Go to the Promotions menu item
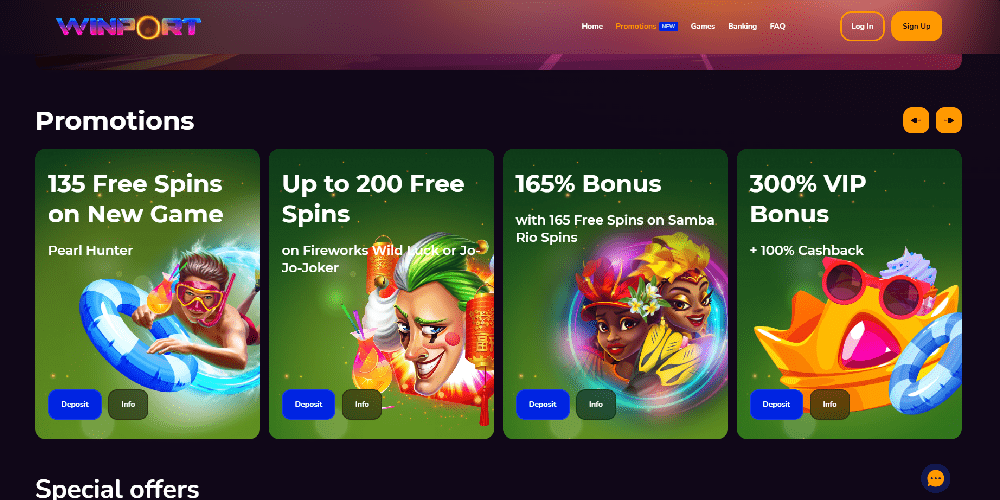 pyautogui.click(x=635, y=26)
